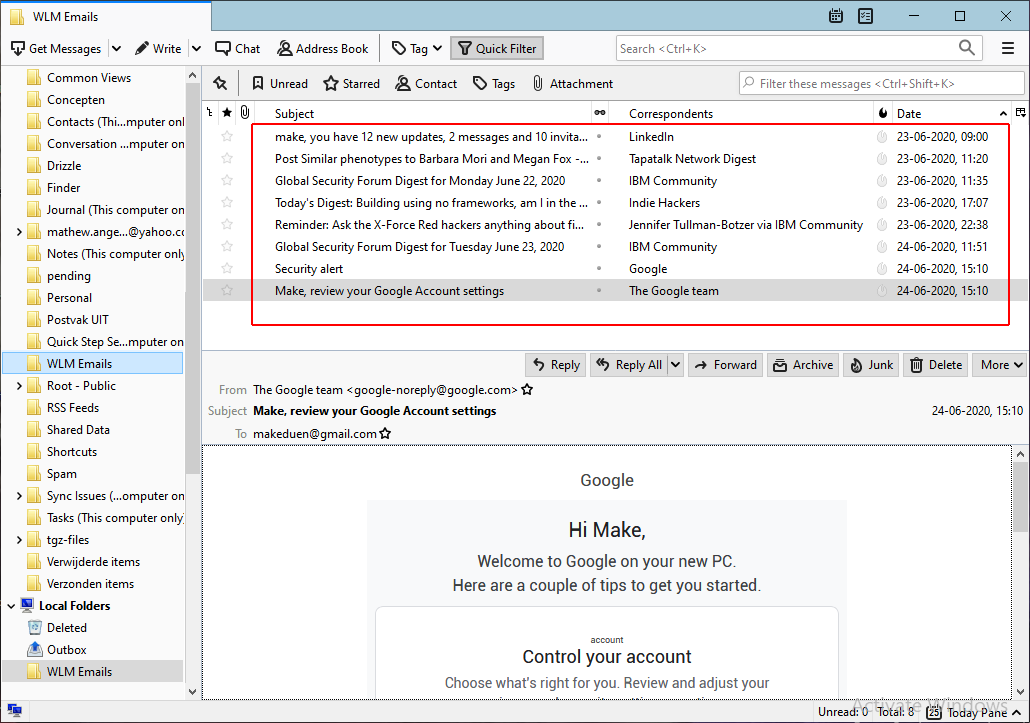Open Chat from toolbar
The width and height of the screenshot is (1030, 723).
[238, 49]
